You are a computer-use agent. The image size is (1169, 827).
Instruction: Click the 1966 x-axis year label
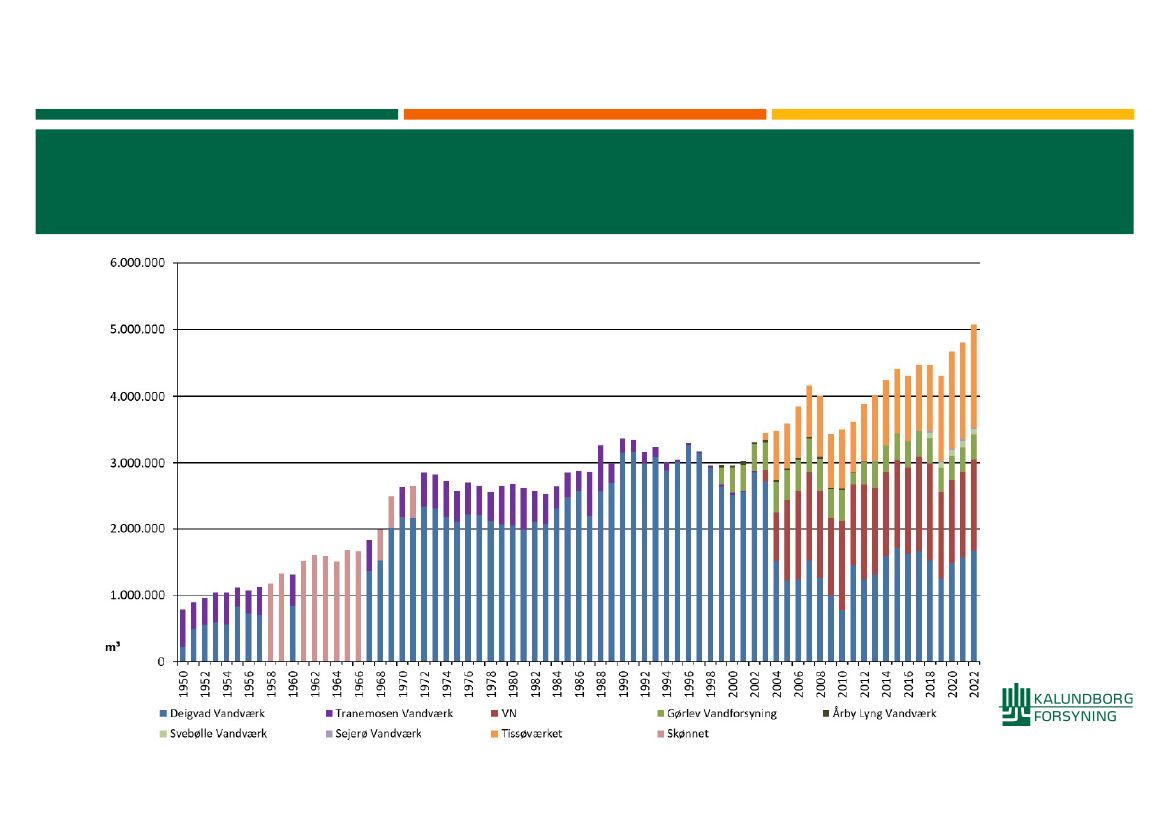pos(359,684)
